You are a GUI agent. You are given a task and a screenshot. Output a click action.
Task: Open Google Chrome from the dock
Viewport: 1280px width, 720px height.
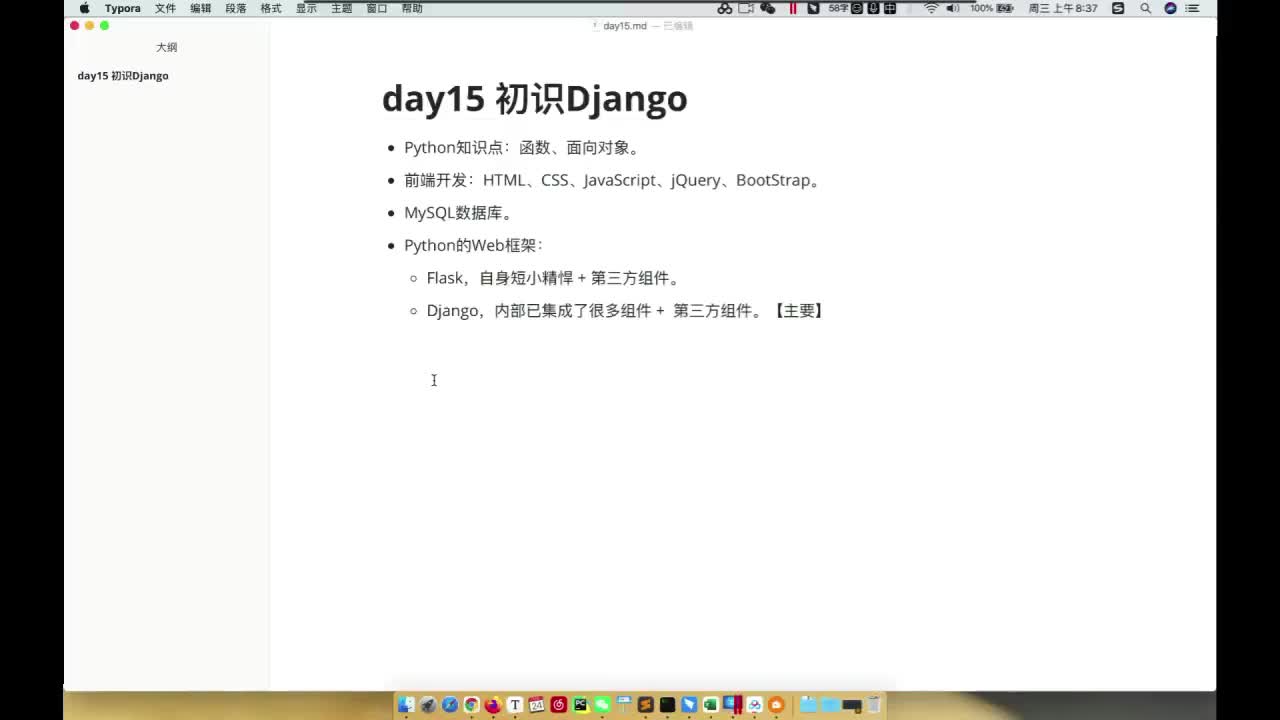pos(471,705)
